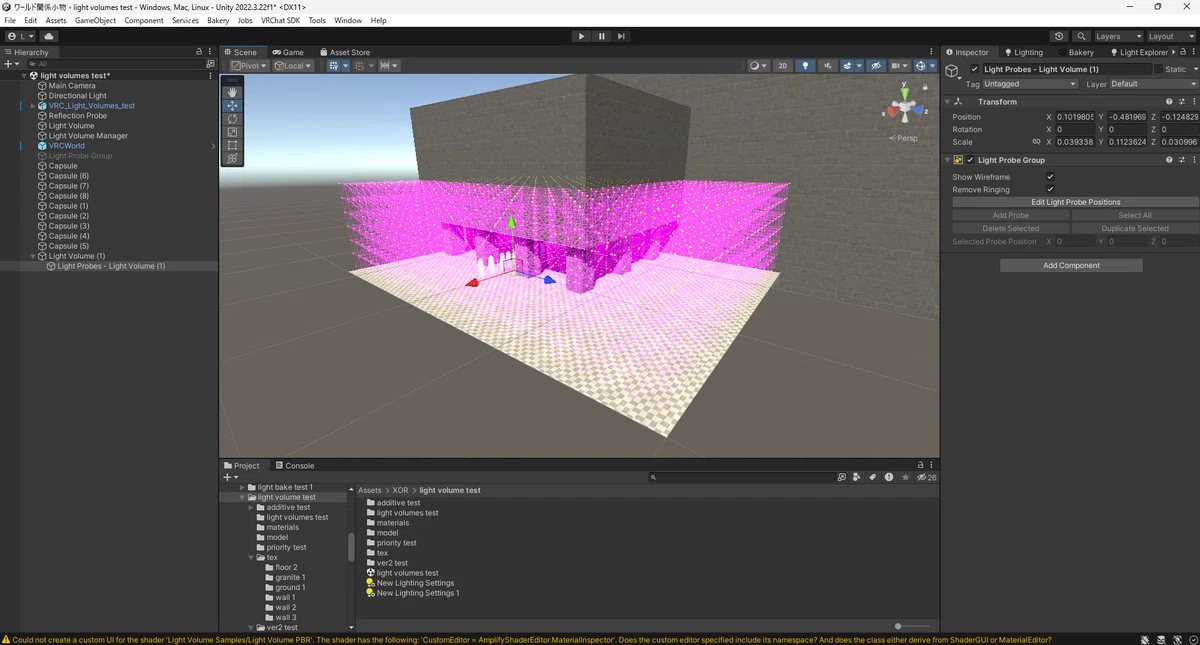The width and height of the screenshot is (1200, 645).
Task: Switch to the Console tab
Action: pyautogui.click(x=294, y=465)
